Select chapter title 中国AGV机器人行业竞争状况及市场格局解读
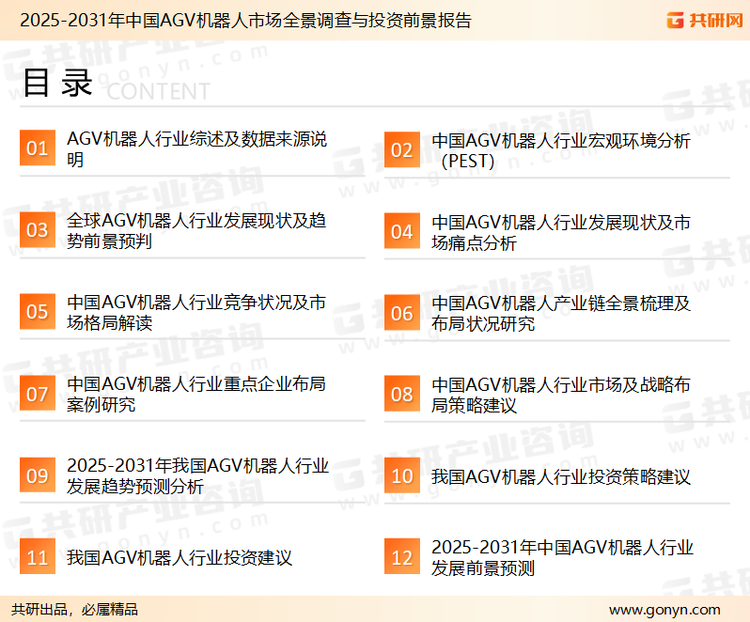Image resolution: width=750 pixels, height=622 pixels. pos(197,312)
